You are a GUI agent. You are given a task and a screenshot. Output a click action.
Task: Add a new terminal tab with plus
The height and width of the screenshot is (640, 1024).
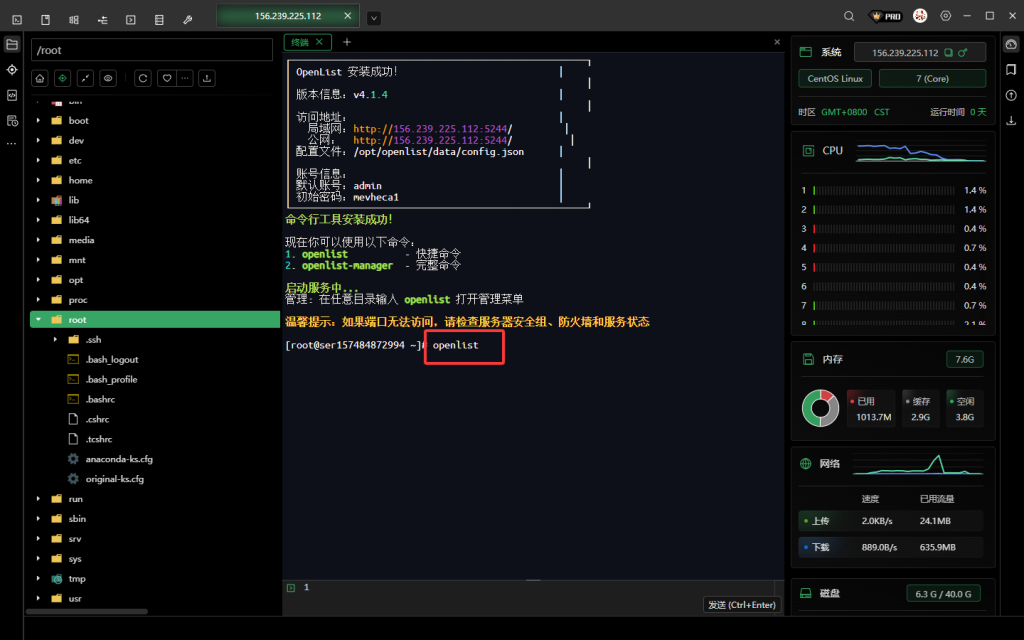(x=347, y=42)
